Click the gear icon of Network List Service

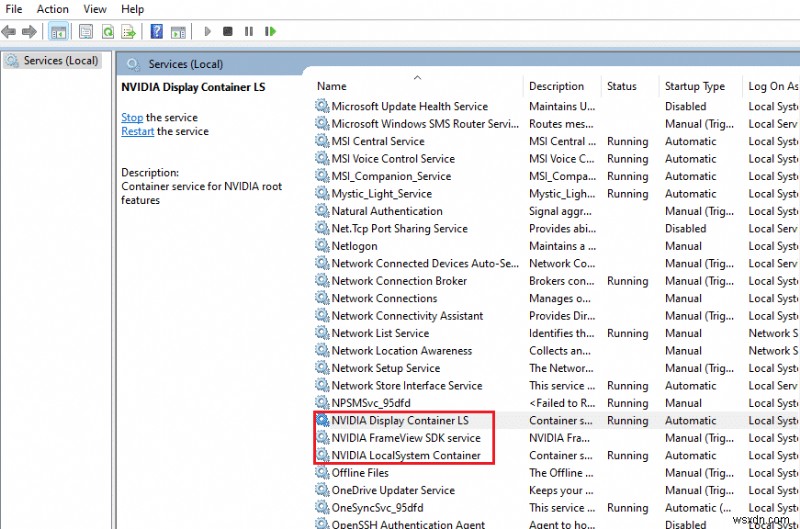(x=322, y=333)
